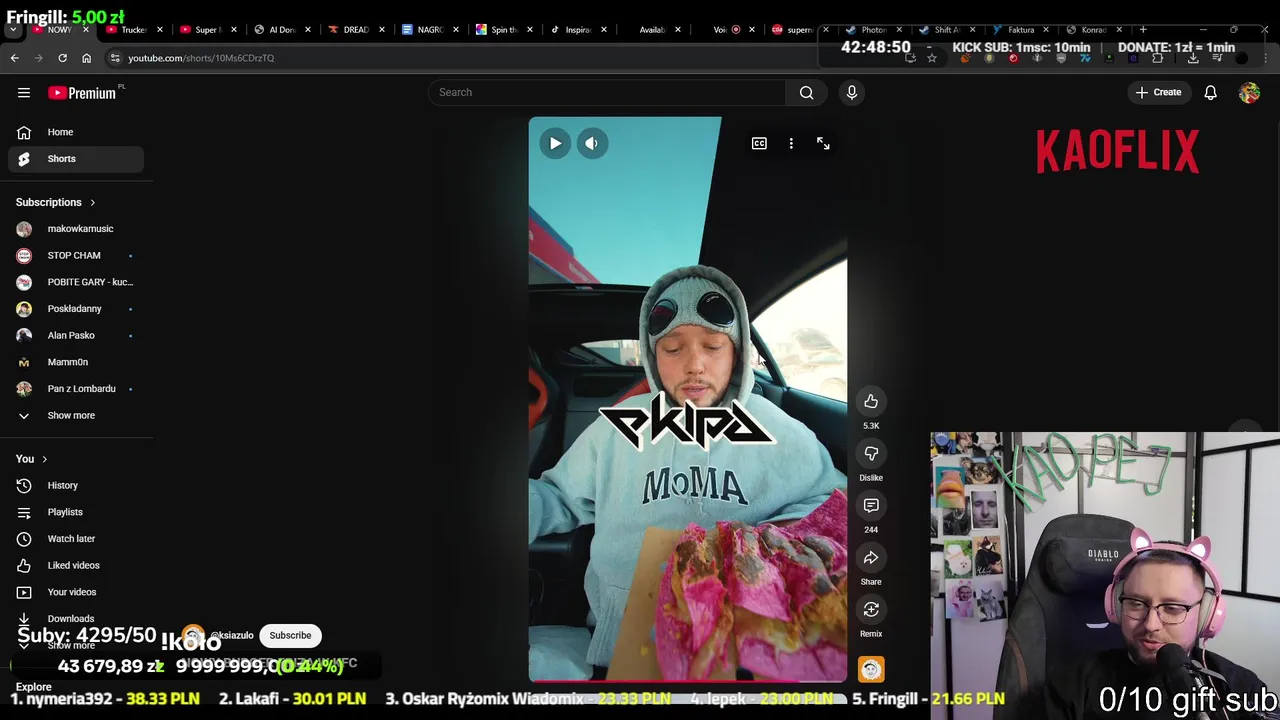Open makowkamusic subscription channel

pos(76,229)
